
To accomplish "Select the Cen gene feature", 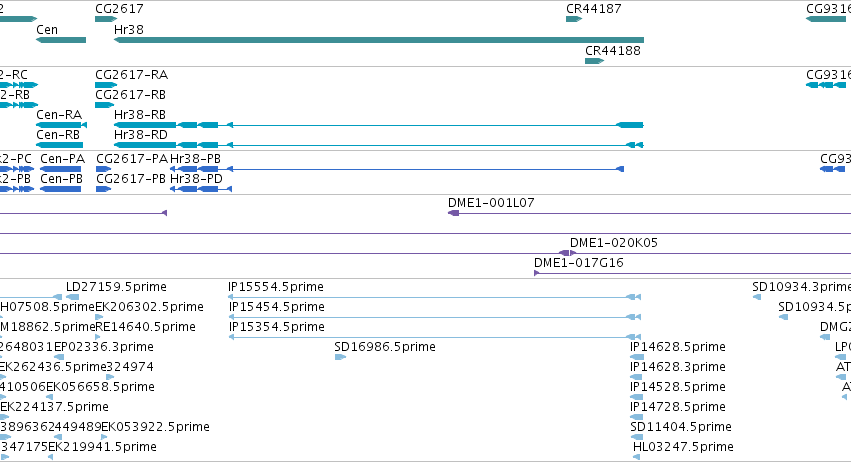I will pos(61,40).
